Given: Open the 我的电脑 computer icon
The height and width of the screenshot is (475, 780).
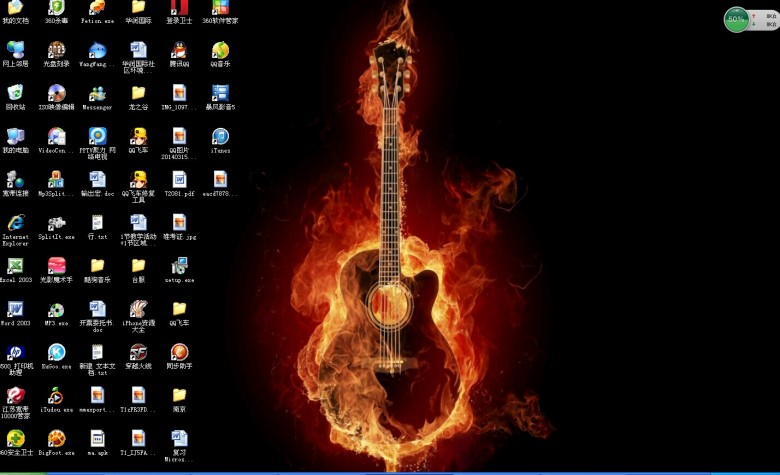Looking at the screenshot, I should [15, 136].
